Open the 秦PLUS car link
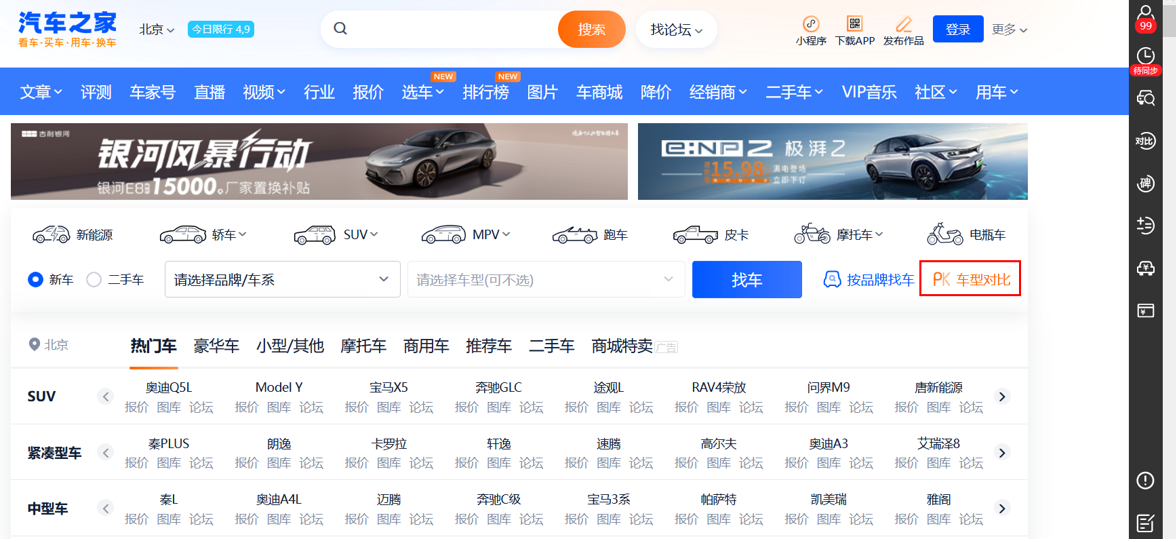1176x542 pixels. pos(169,443)
